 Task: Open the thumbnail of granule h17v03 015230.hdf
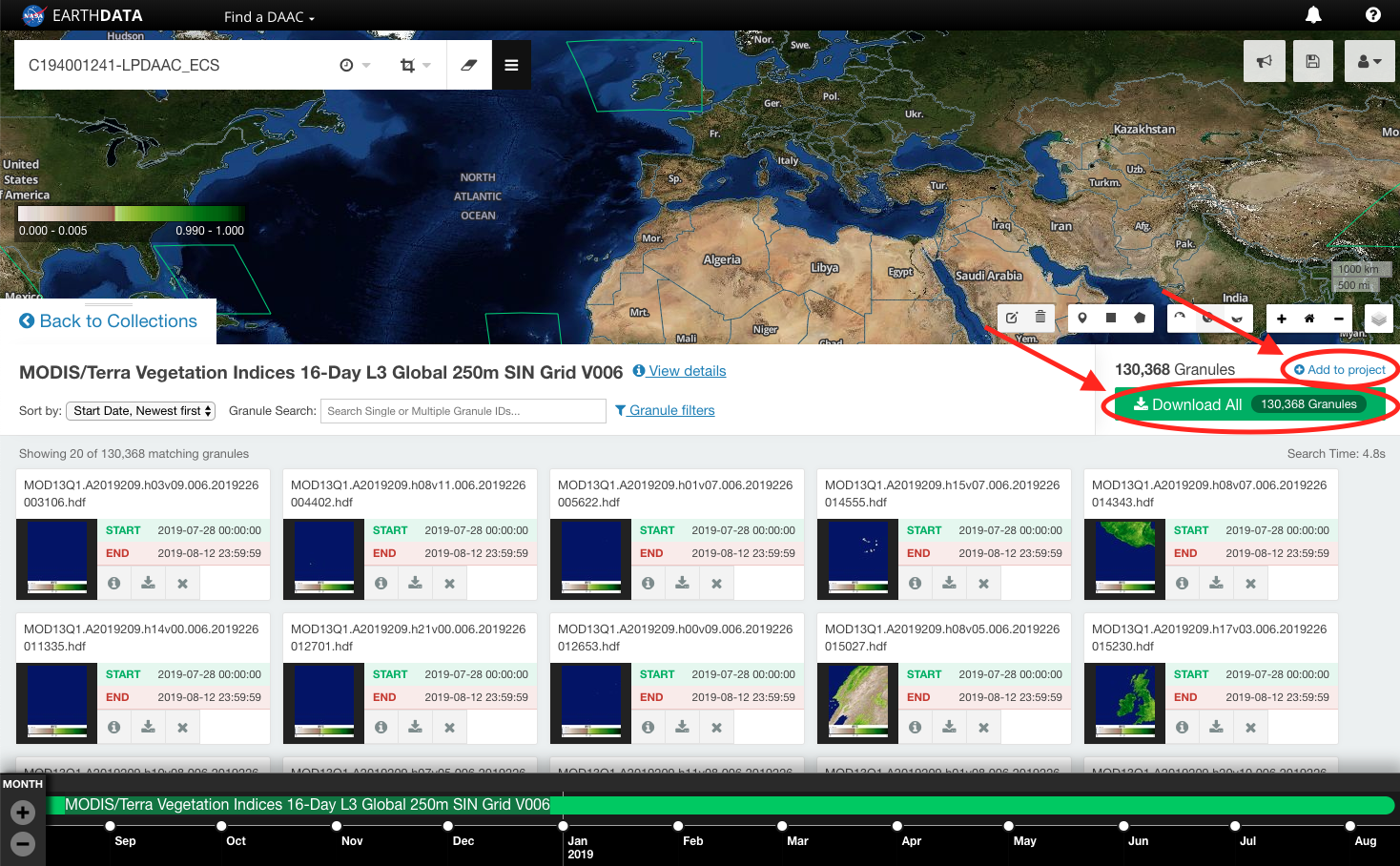coord(1125,703)
